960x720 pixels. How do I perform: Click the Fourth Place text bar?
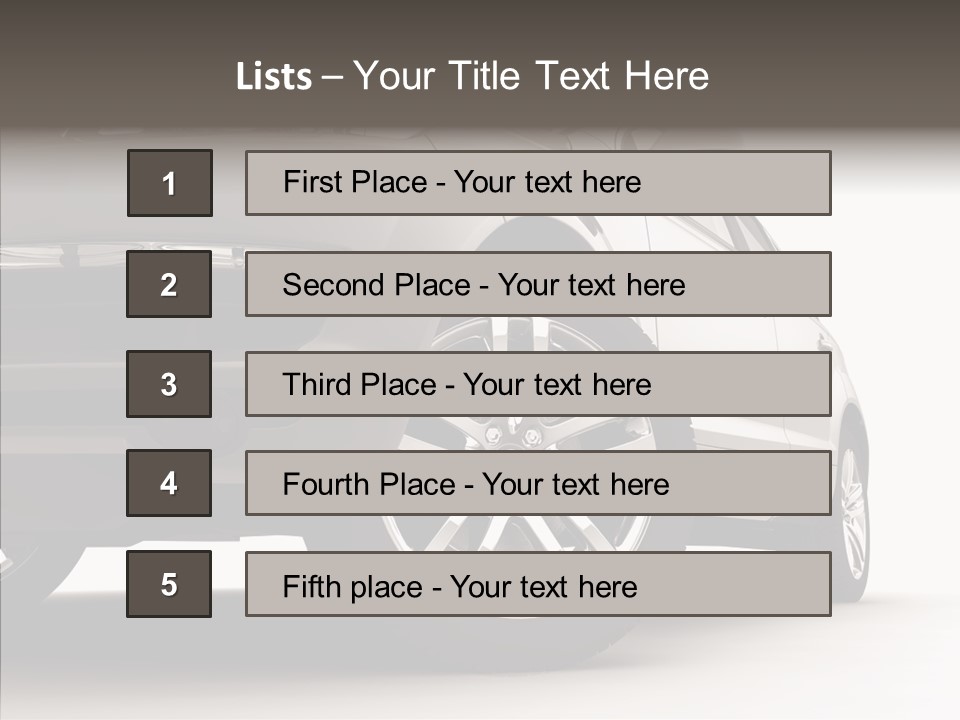coord(538,483)
